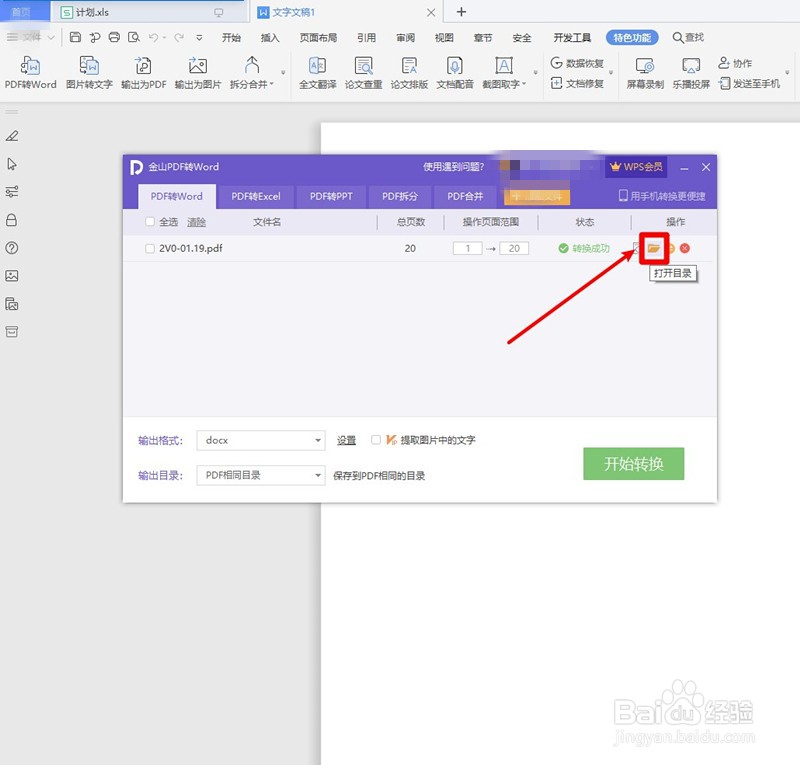
Task: Click the save icon in quick access toolbar
Action: [x=75, y=37]
